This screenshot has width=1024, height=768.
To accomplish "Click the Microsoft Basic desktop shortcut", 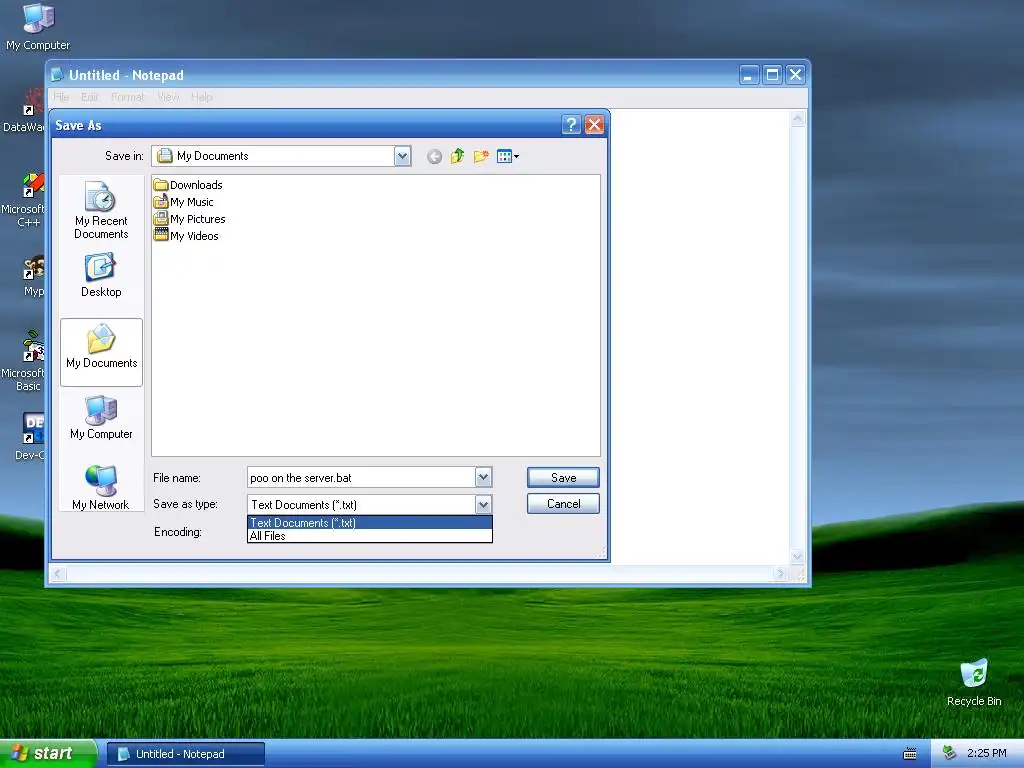I will [x=25, y=361].
